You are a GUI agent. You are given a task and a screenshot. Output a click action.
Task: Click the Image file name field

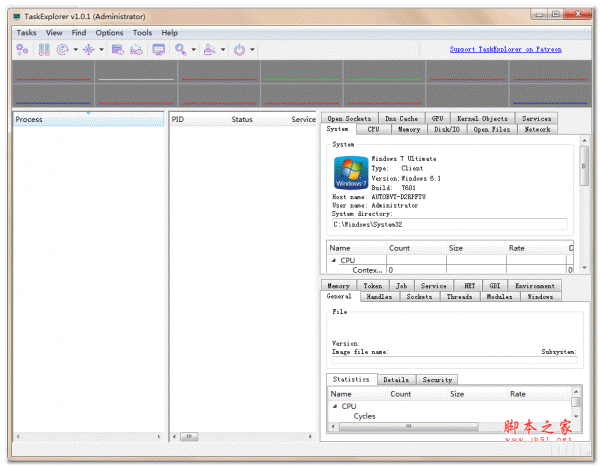pyautogui.click(x=455, y=360)
